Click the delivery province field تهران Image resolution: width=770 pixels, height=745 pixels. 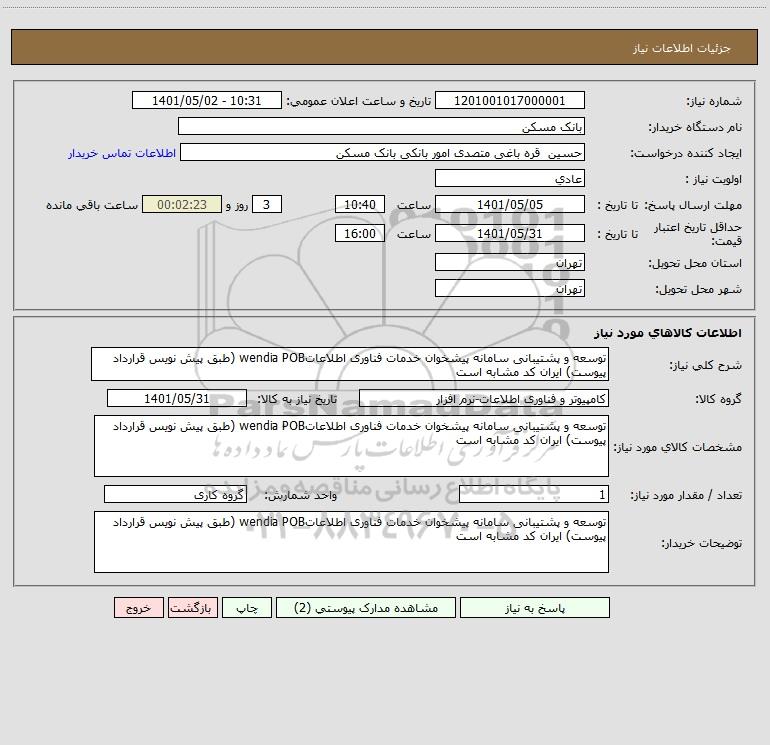click(x=510, y=262)
